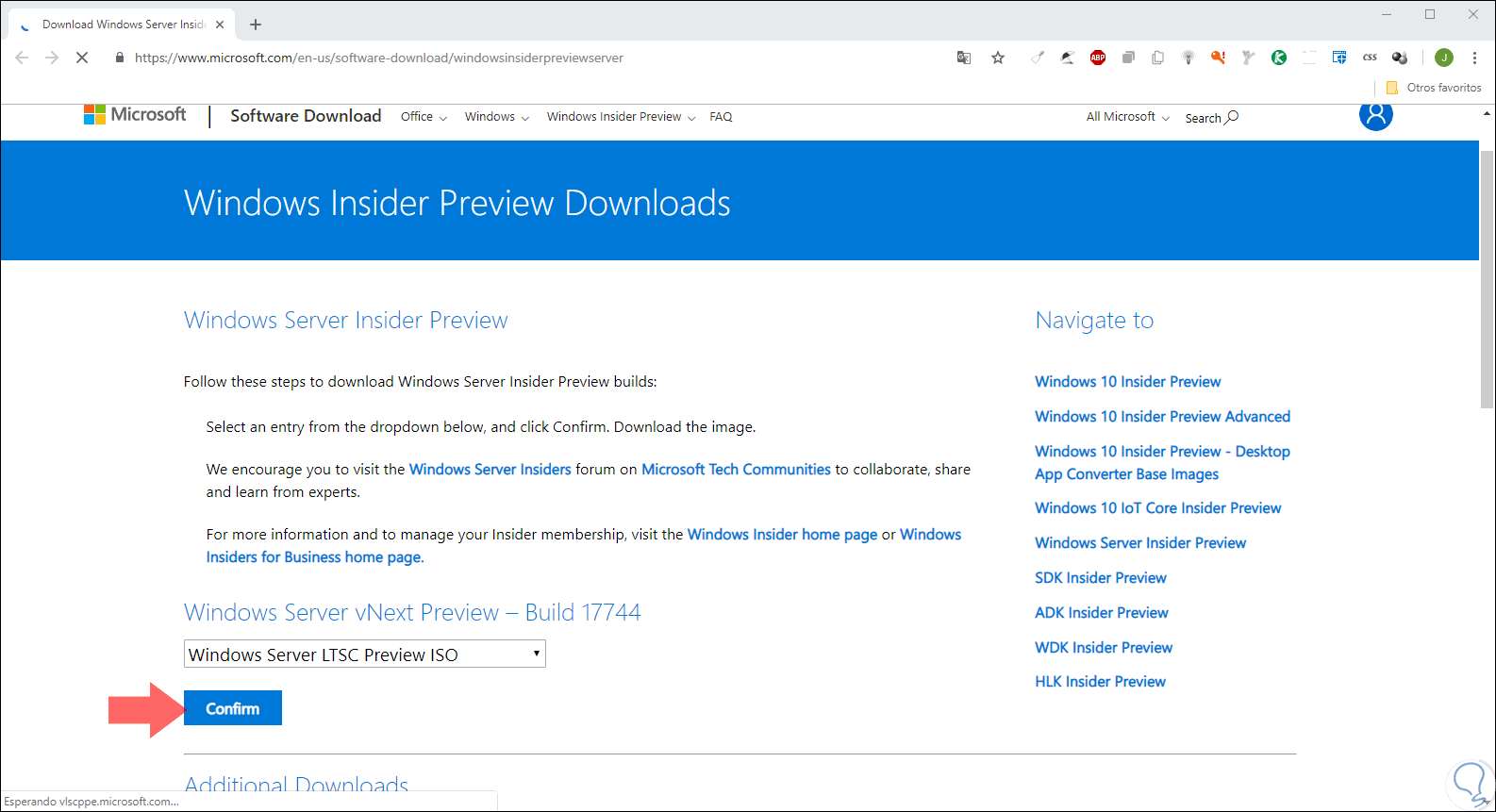
Task: Expand the Office dropdown menu
Action: [x=424, y=117]
